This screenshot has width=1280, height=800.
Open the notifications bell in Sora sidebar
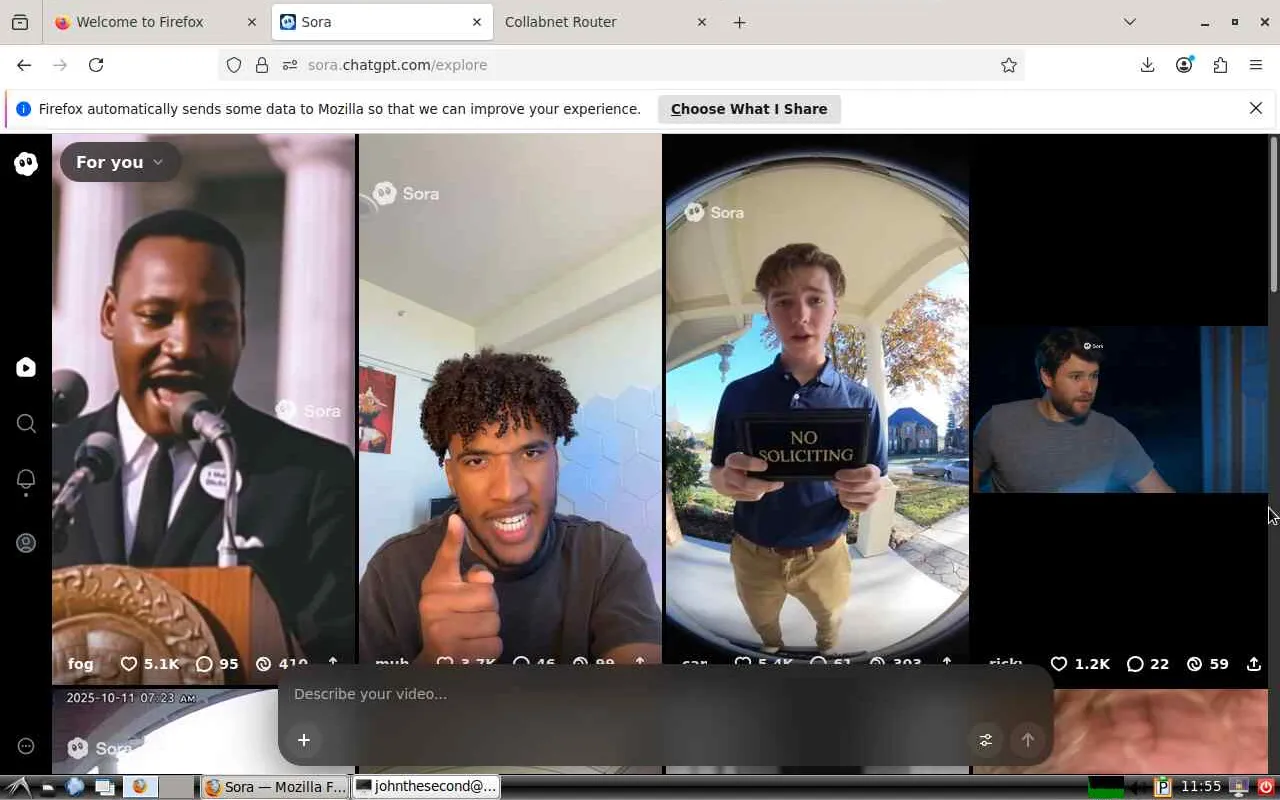(x=26, y=481)
